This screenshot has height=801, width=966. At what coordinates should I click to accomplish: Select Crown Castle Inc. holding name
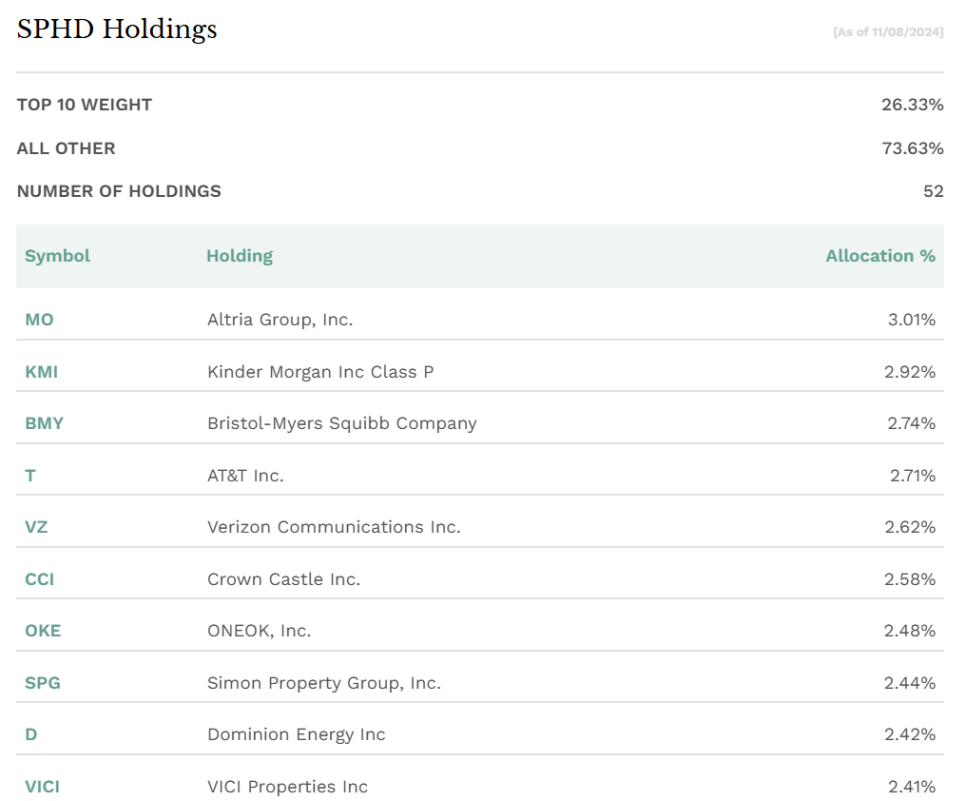pos(283,579)
